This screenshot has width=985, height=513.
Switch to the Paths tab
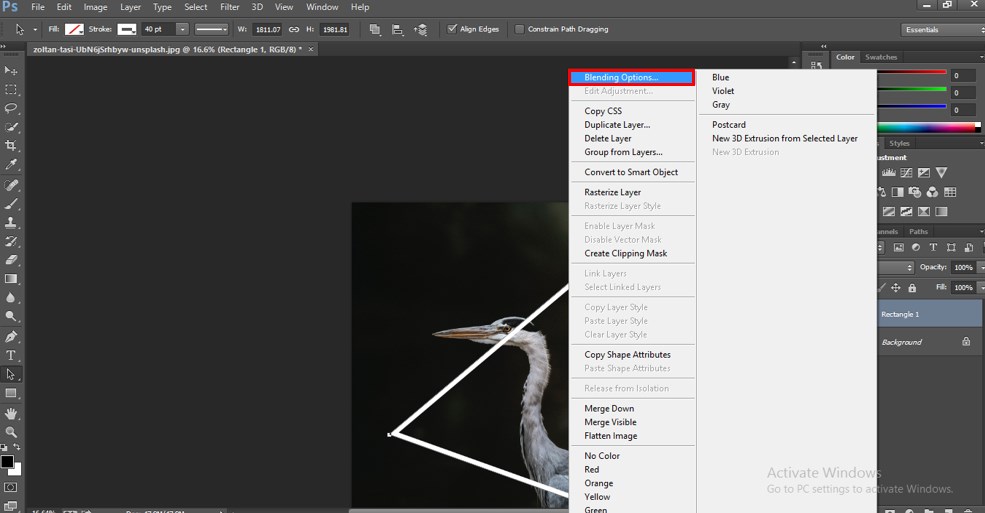pos(918,232)
